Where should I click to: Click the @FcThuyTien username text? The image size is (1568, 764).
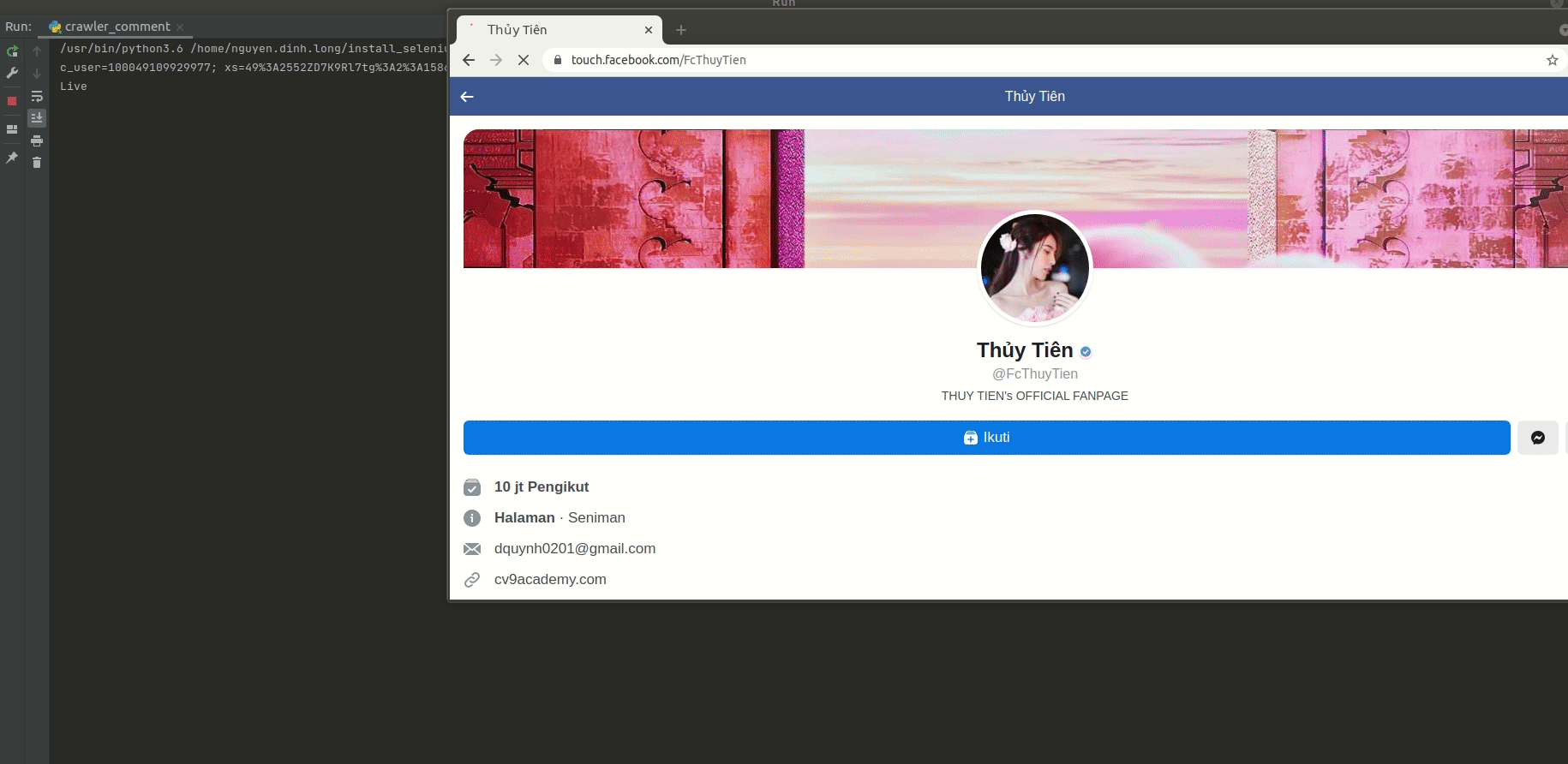click(x=1035, y=374)
